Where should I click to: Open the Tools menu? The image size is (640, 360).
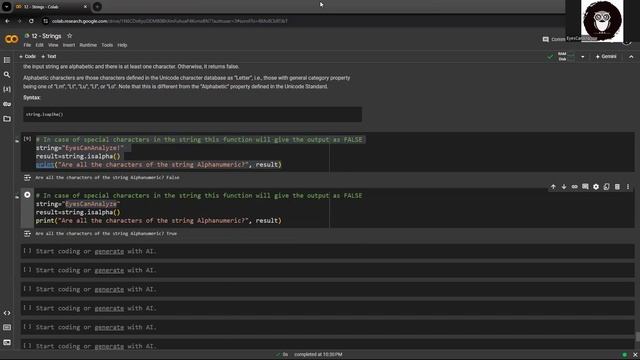(107, 45)
